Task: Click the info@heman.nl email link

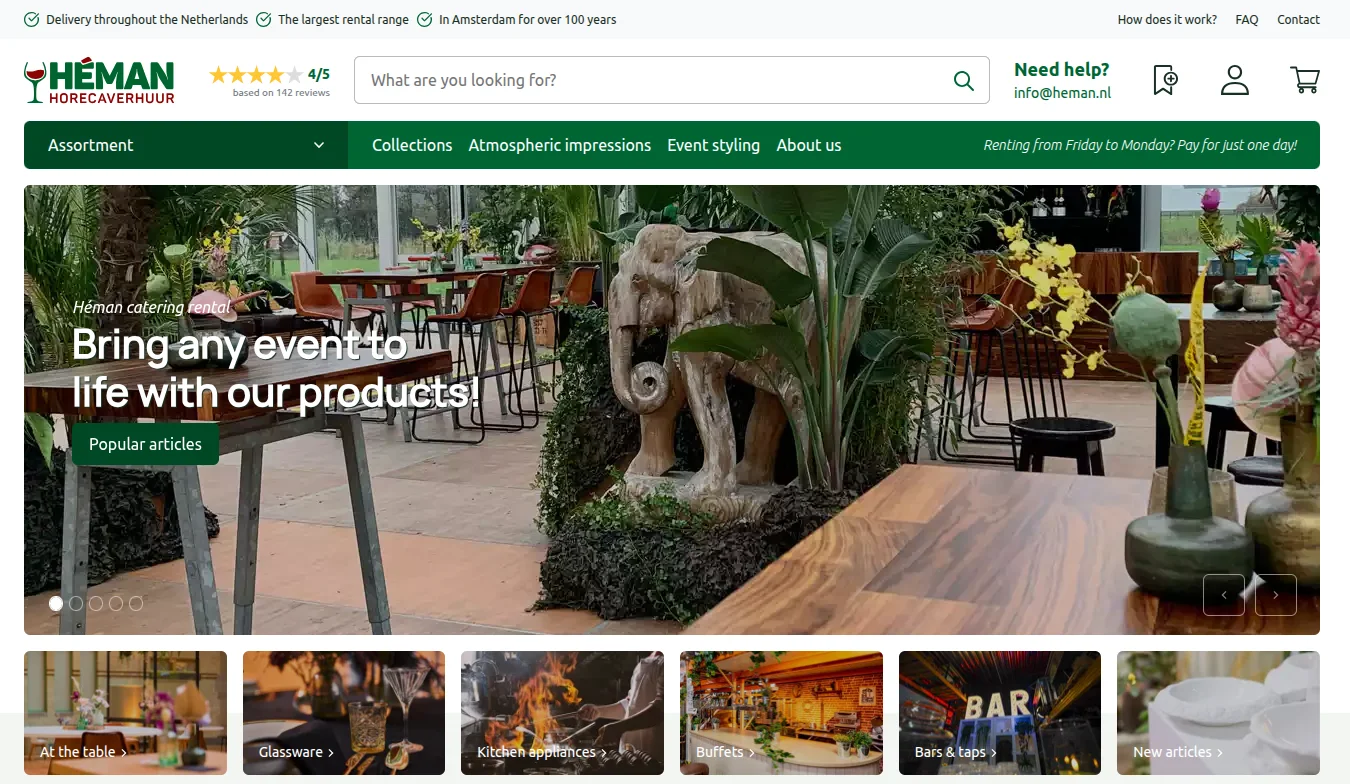Action: tap(1062, 93)
